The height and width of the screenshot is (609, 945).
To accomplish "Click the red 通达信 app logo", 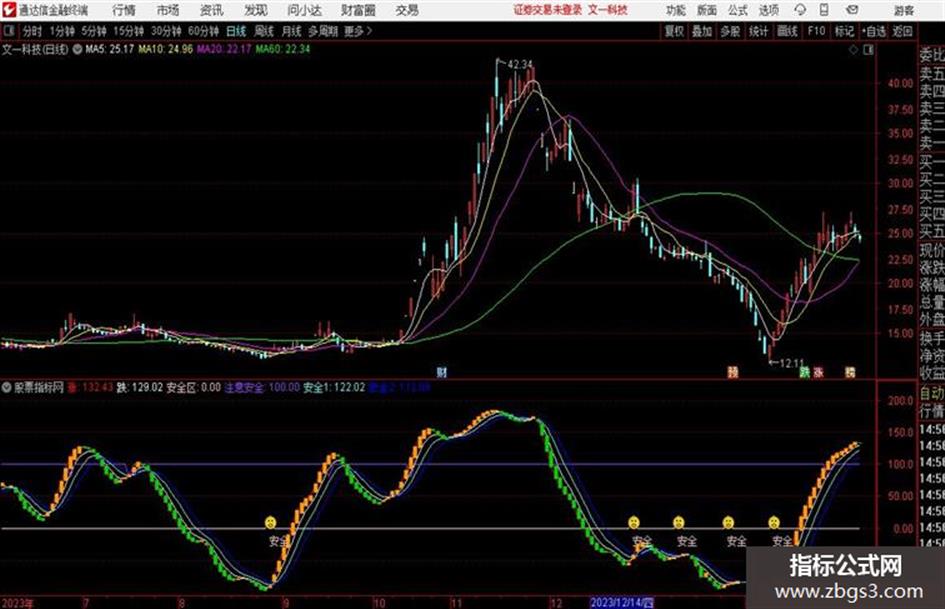I will [10, 10].
